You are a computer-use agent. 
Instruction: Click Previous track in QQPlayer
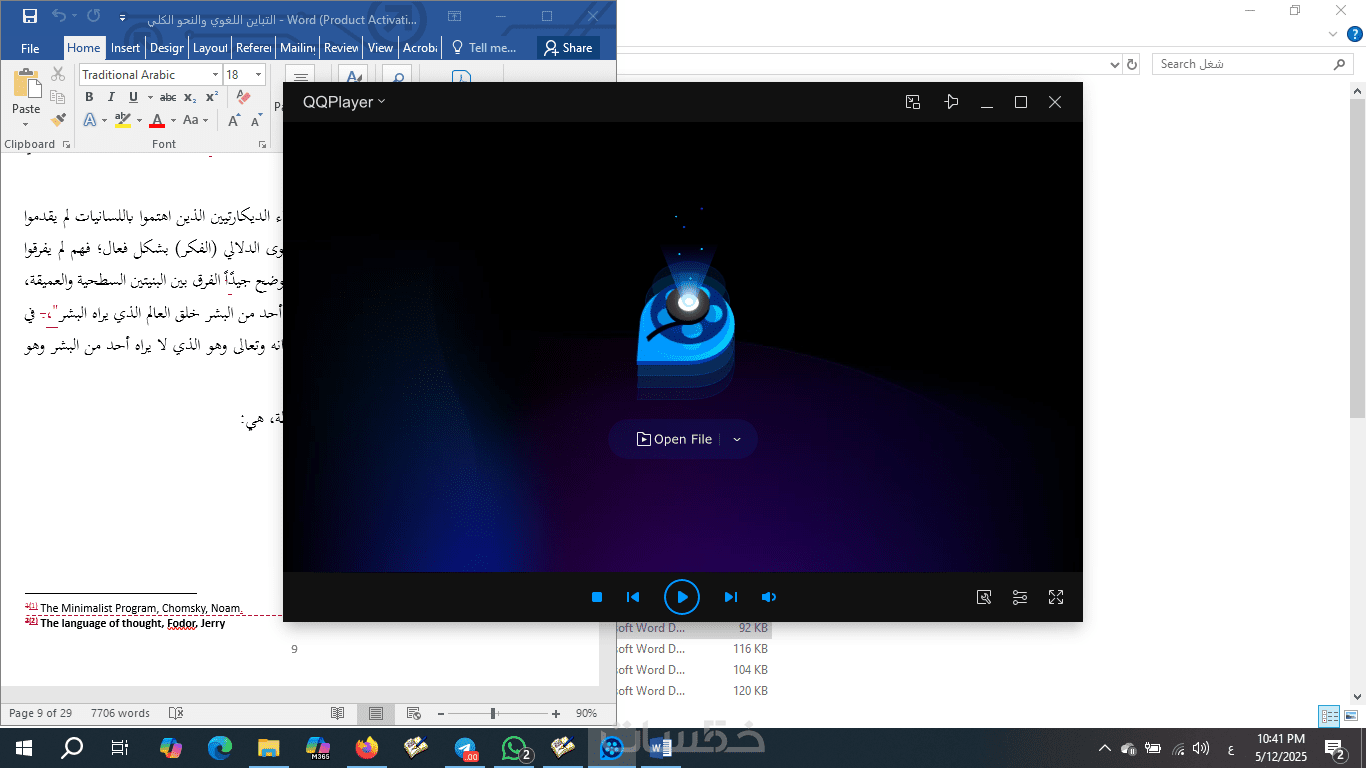pos(633,597)
